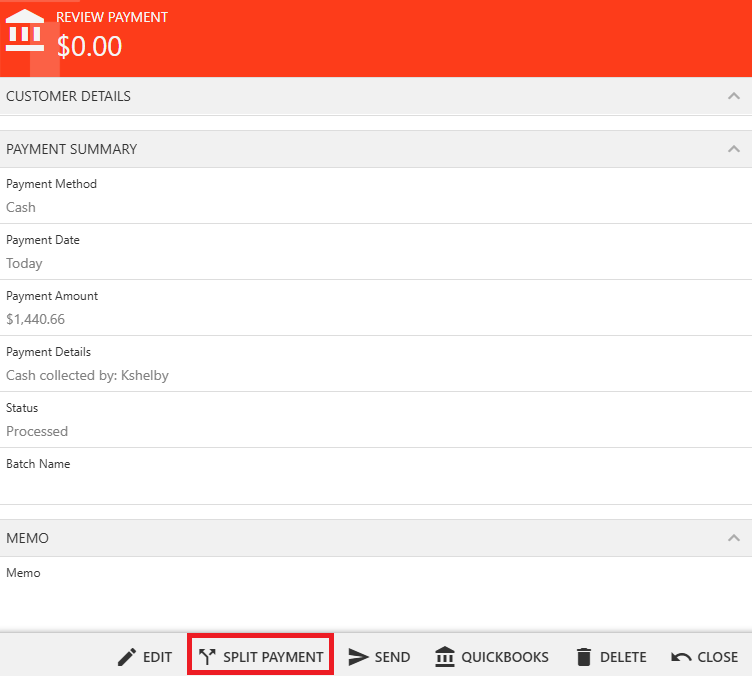Viewport: 752px width, 676px height.
Task: Click the Batch Name field label
Action: 38,464
